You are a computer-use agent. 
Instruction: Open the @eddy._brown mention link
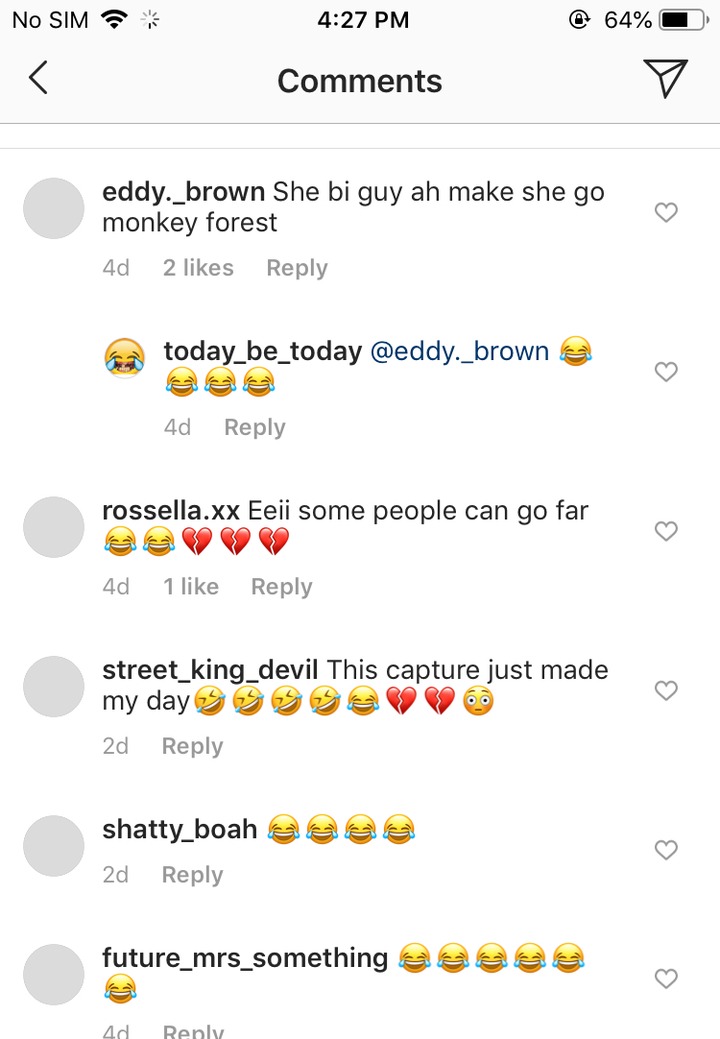[x=459, y=351]
